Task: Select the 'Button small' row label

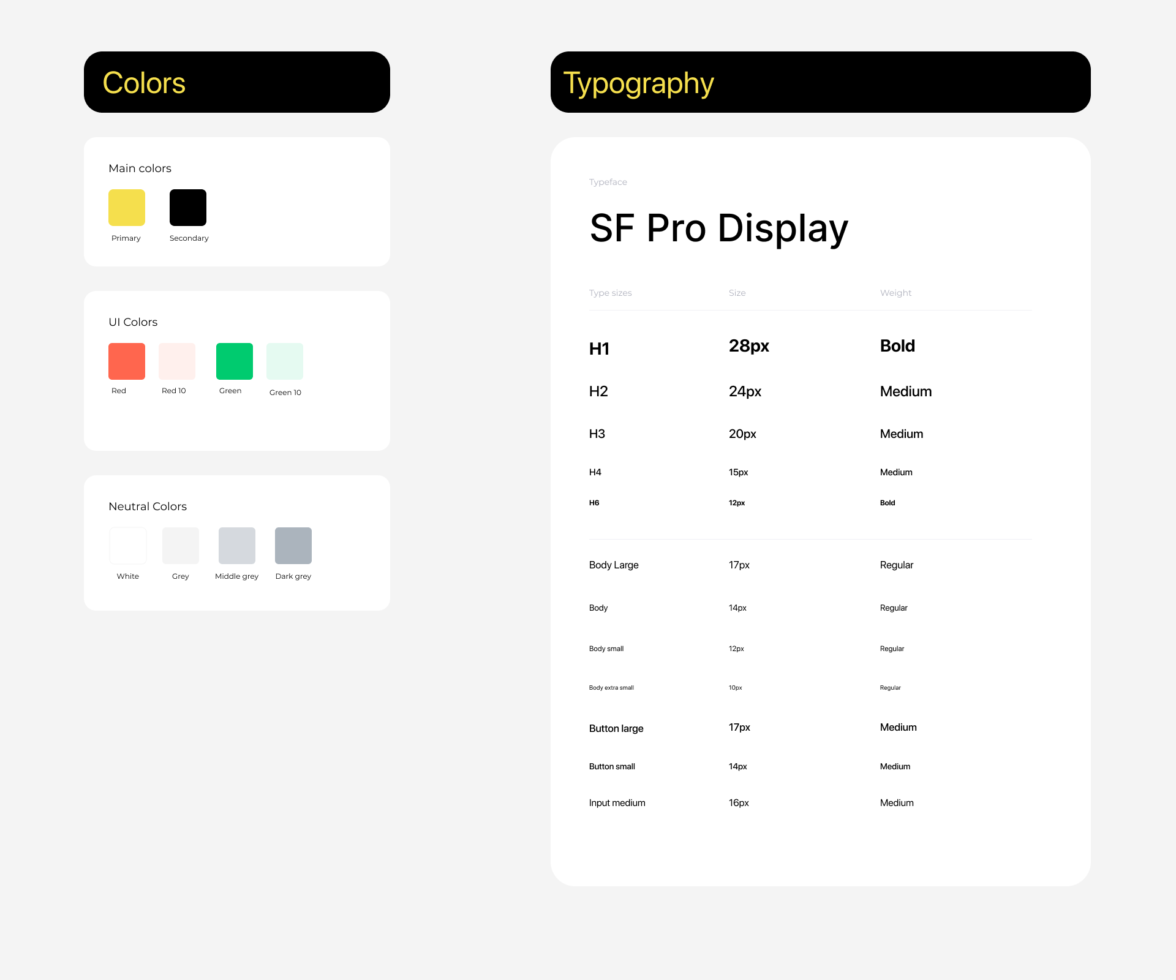Action: 612,766
